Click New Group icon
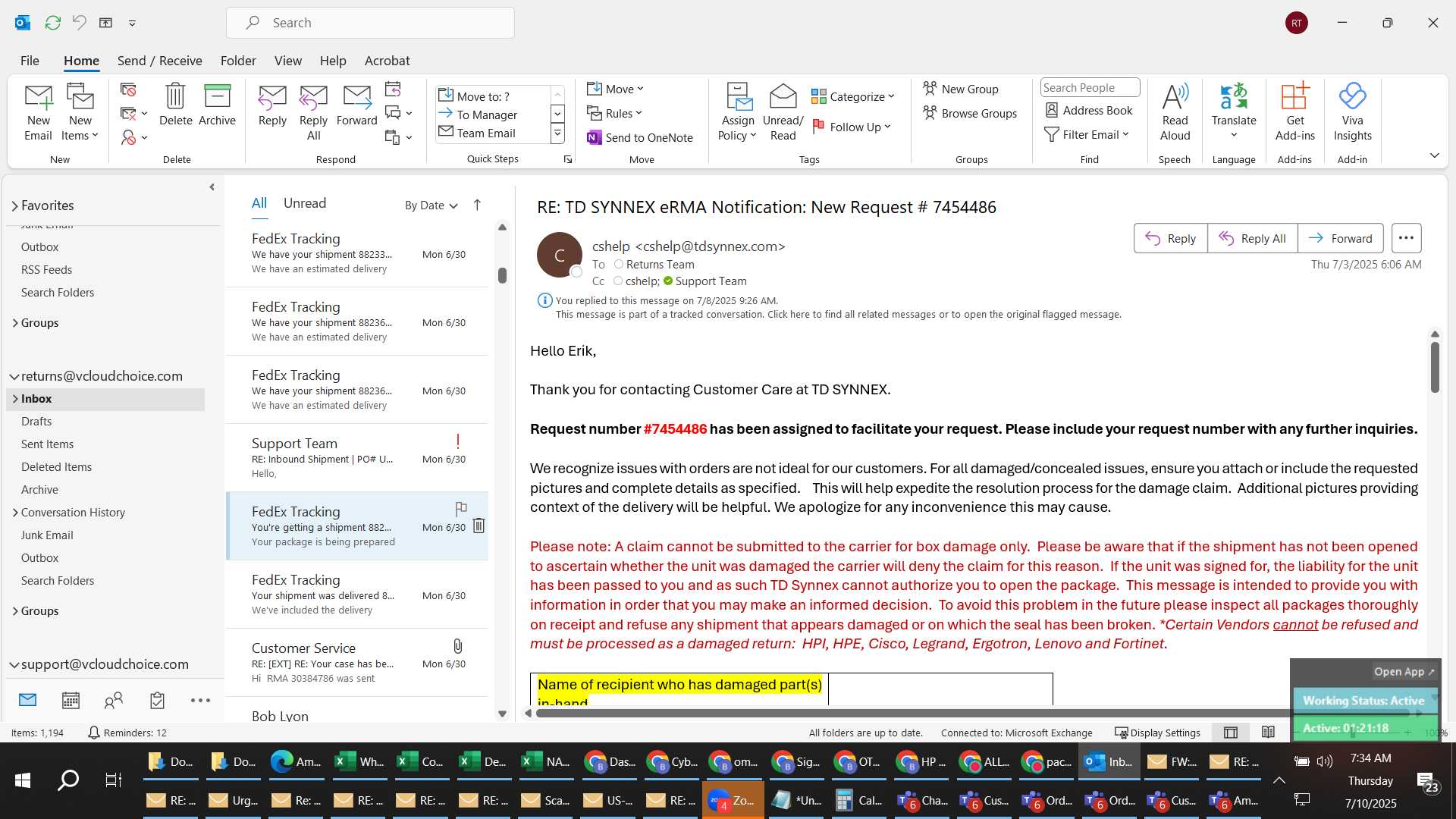 pyautogui.click(x=930, y=89)
